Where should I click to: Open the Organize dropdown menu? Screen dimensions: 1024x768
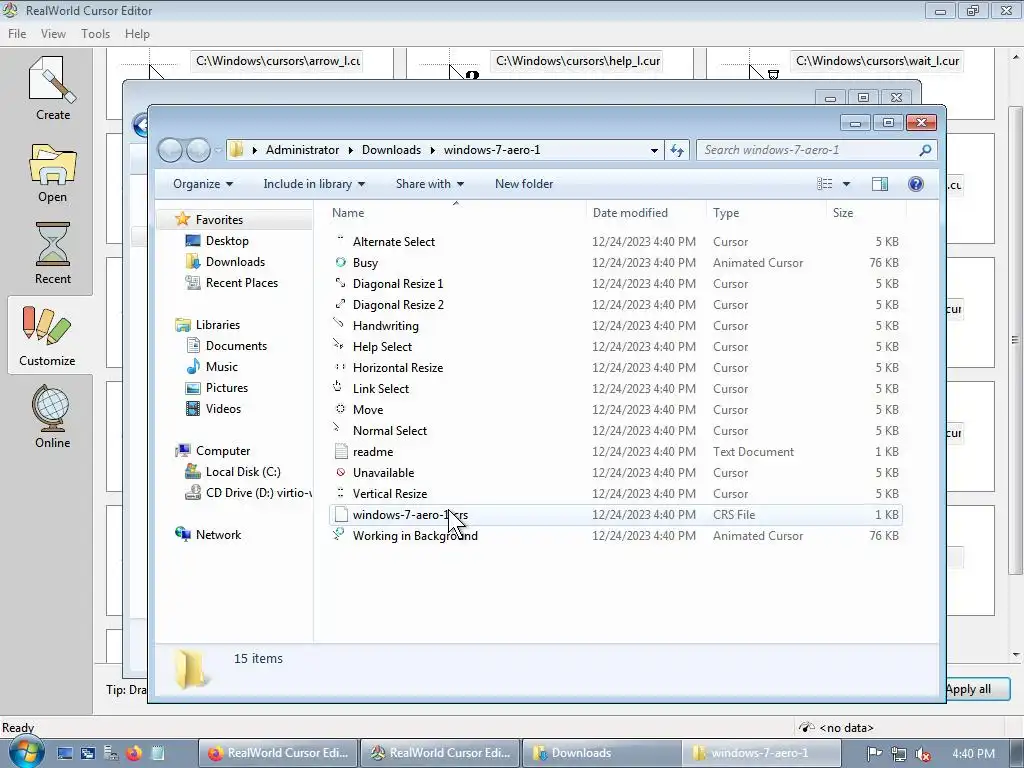click(202, 184)
